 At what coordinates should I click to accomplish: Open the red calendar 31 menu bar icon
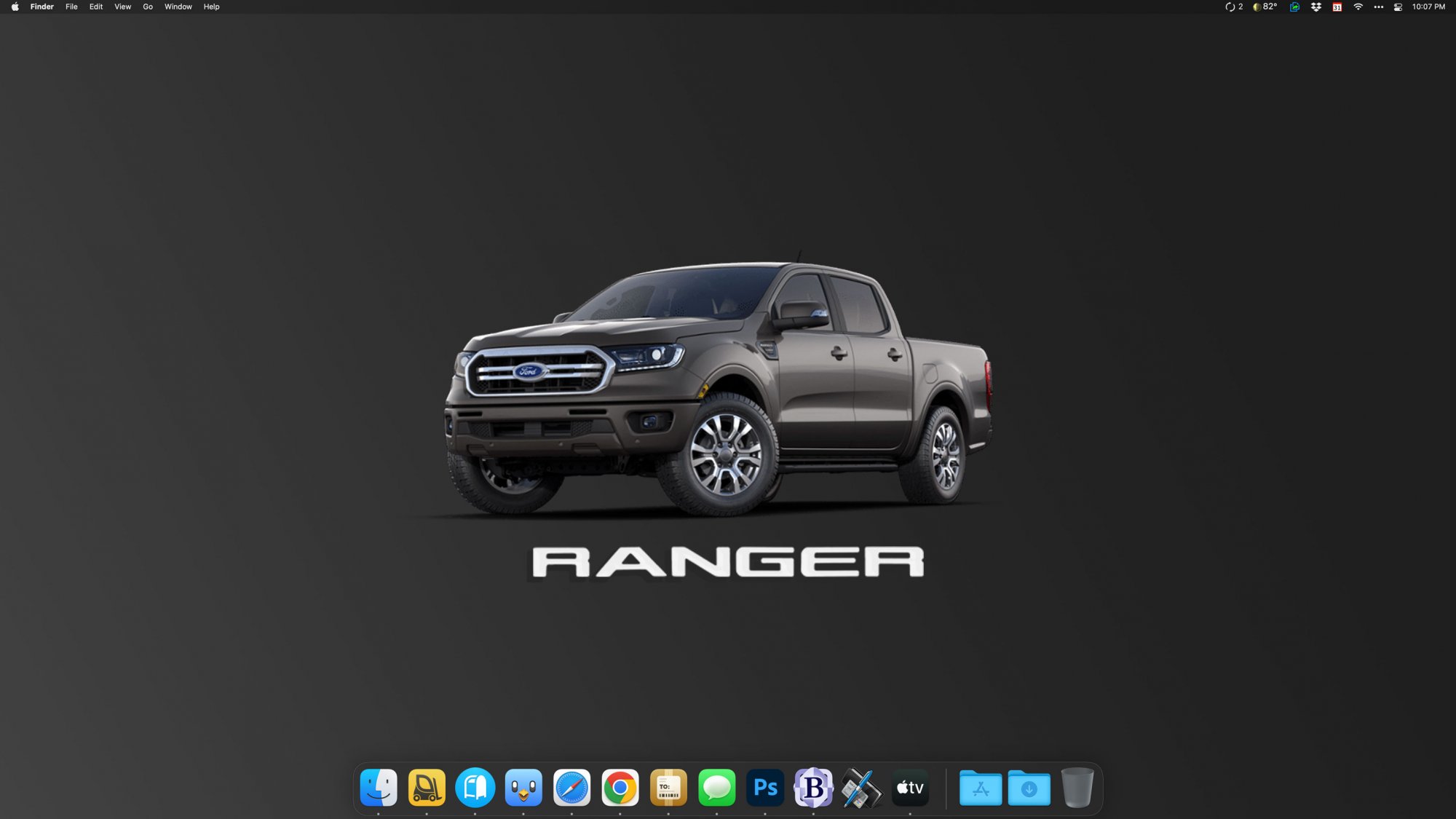[1337, 7]
